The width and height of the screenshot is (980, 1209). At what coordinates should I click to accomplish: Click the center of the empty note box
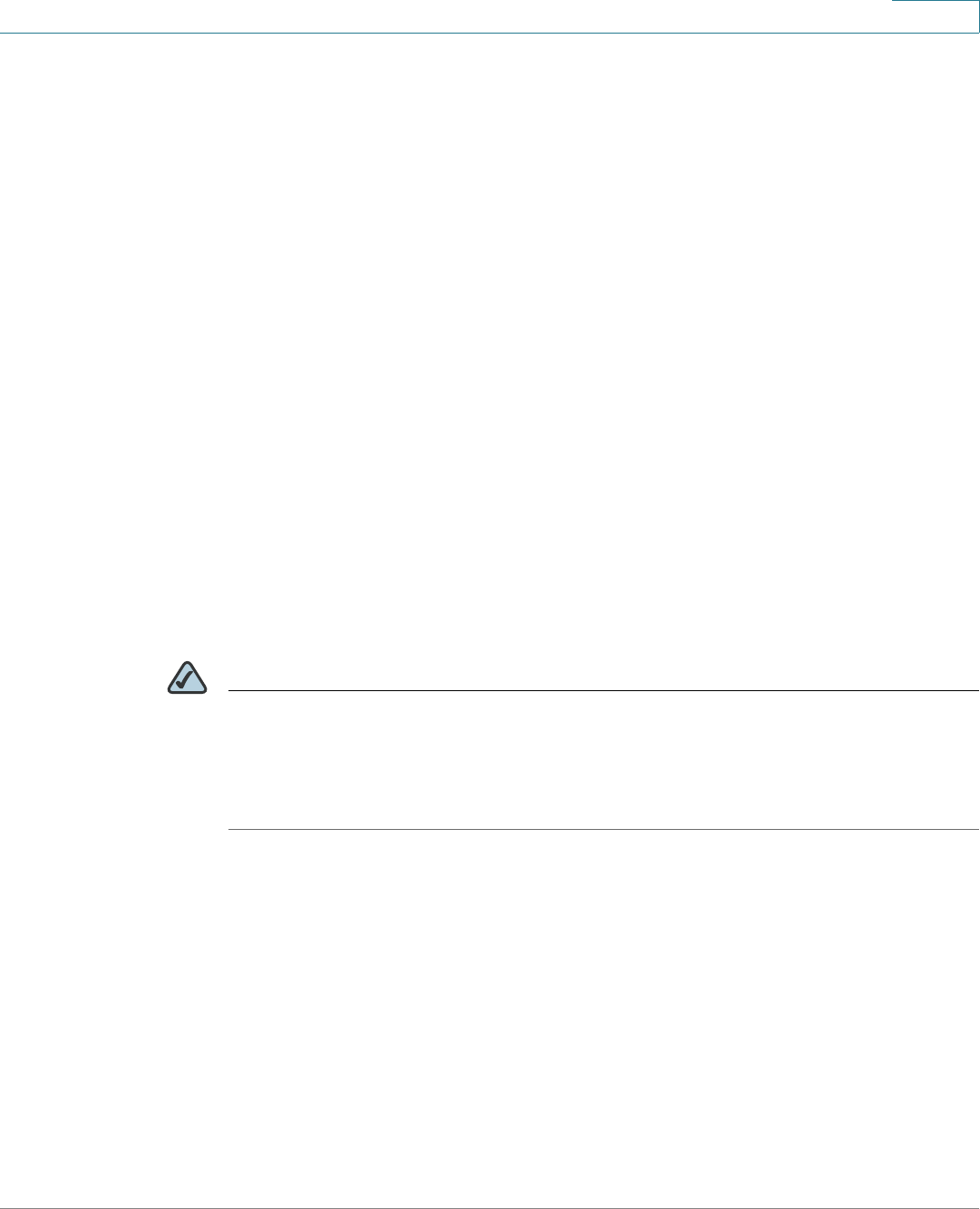(x=603, y=760)
